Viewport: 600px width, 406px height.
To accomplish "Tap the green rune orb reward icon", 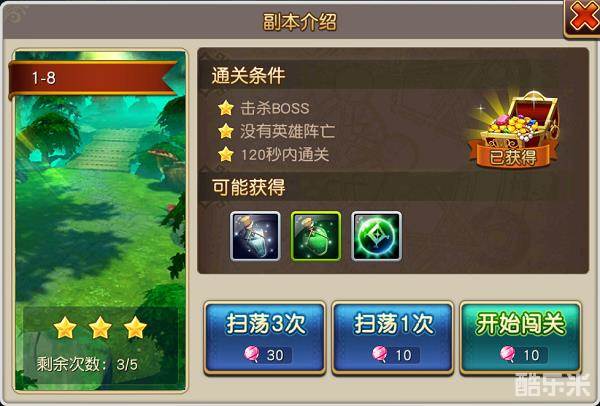I will pyautogui.click(x=377, y=236).
